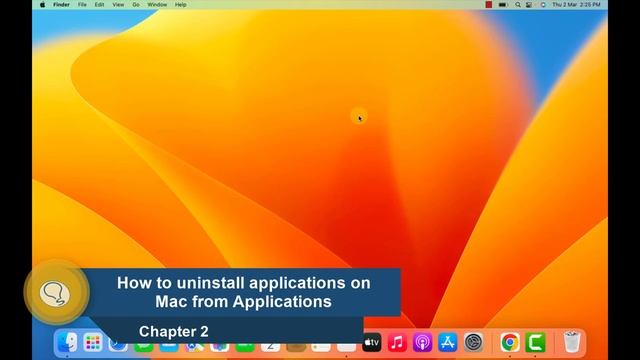640x360 pixels.
Task: Open the Trash in the Dock
Action: [571, 342]
